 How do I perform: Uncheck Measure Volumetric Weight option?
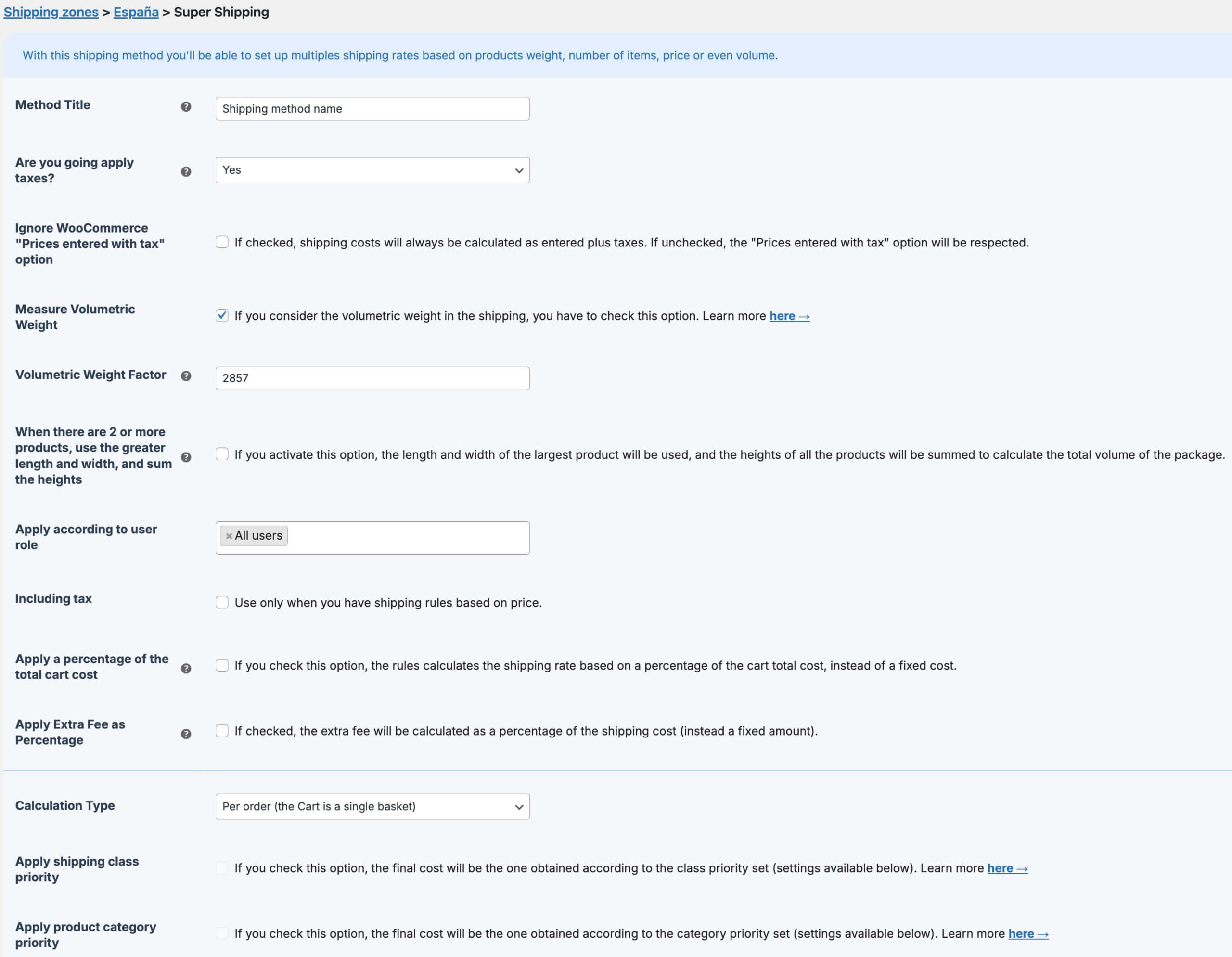(x=222, y=315)
